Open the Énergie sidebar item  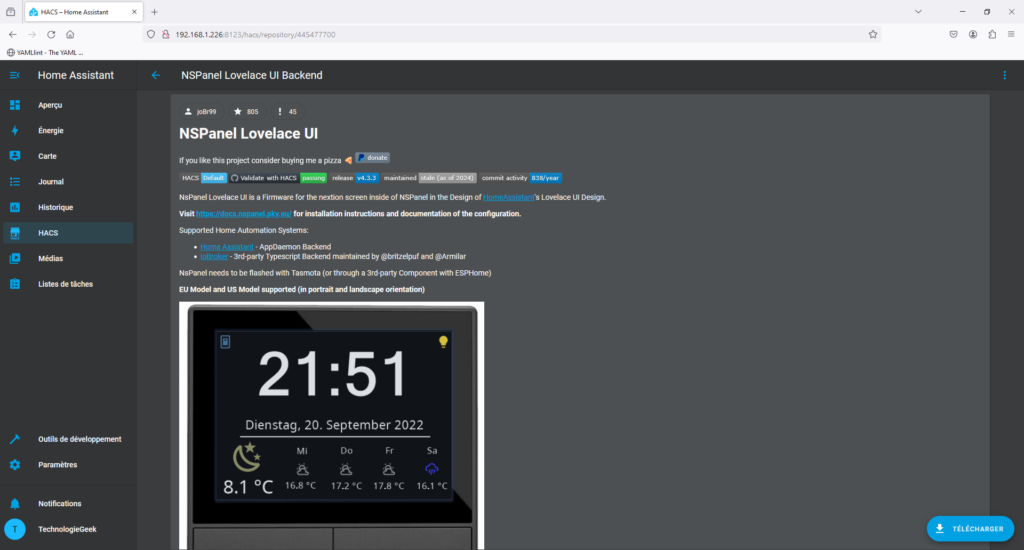[x=68, y=131]
